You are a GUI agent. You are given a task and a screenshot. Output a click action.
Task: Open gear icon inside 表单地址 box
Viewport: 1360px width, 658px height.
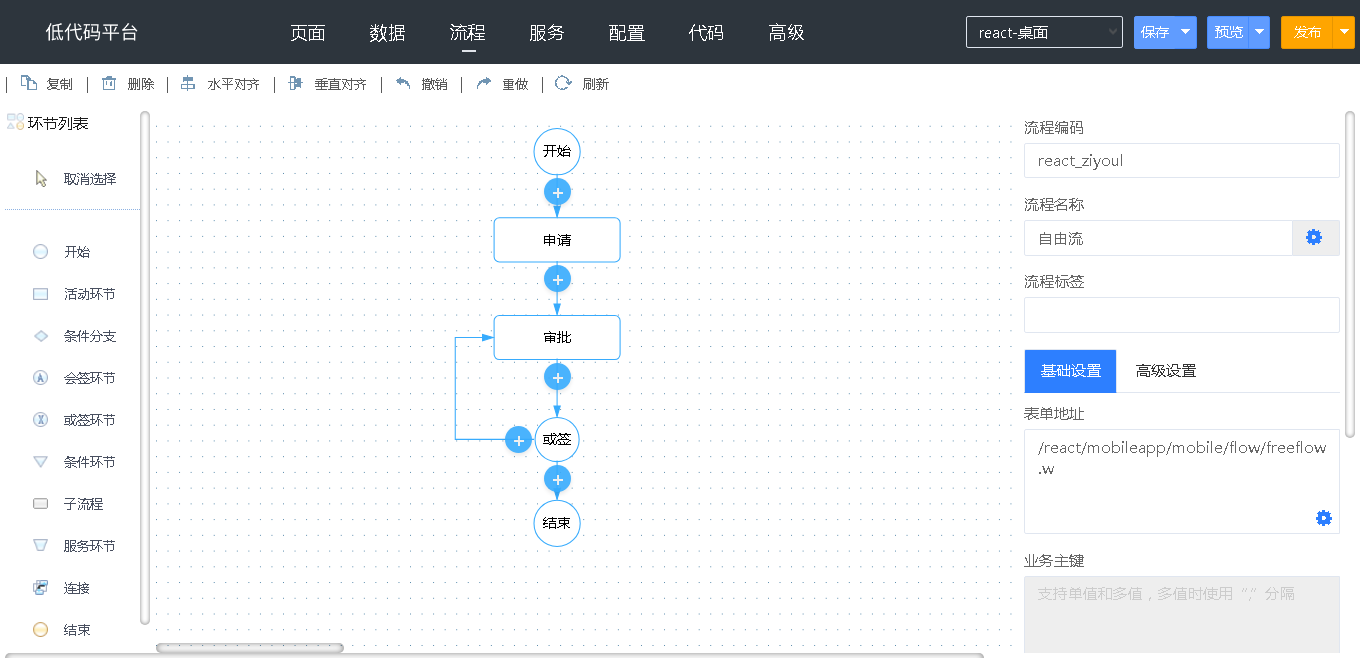(x=1324, y=518)
